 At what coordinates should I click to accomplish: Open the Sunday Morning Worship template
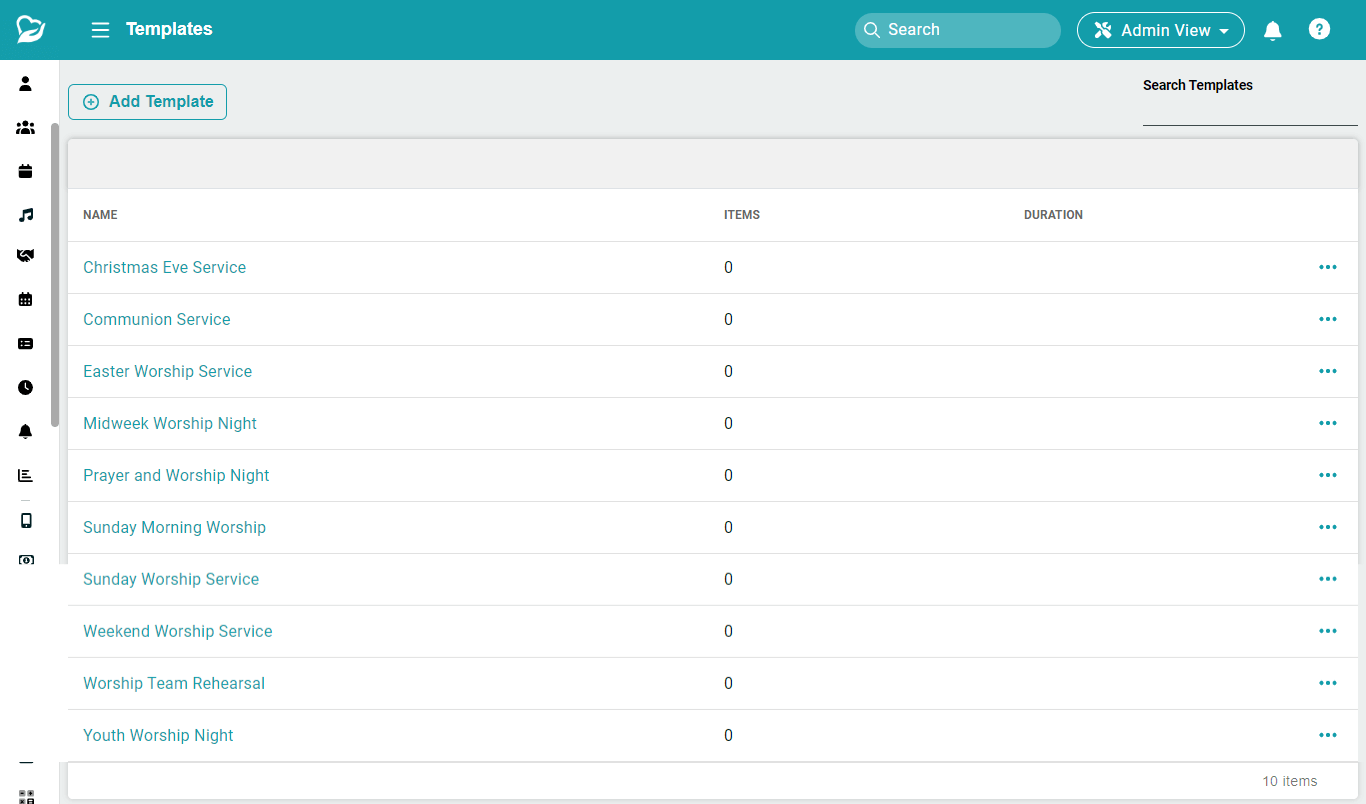click(174, 527)
